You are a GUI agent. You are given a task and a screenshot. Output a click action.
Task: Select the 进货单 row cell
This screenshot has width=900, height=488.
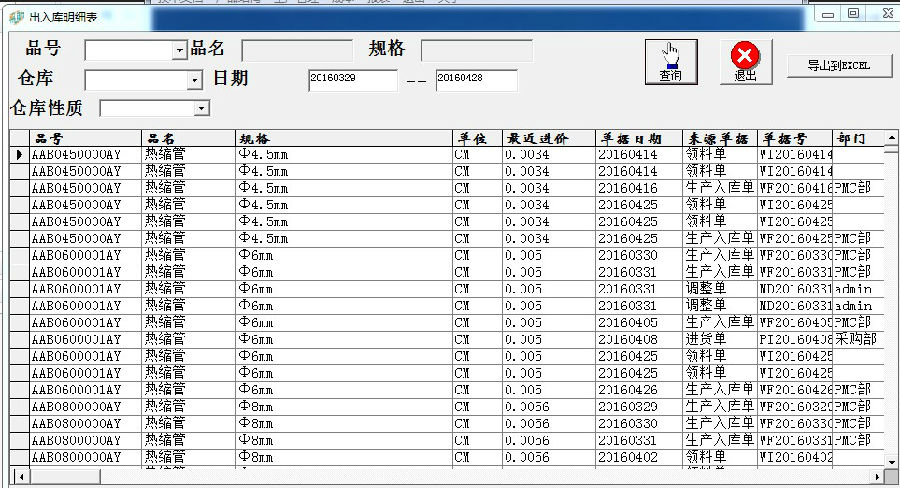point(719,339)
